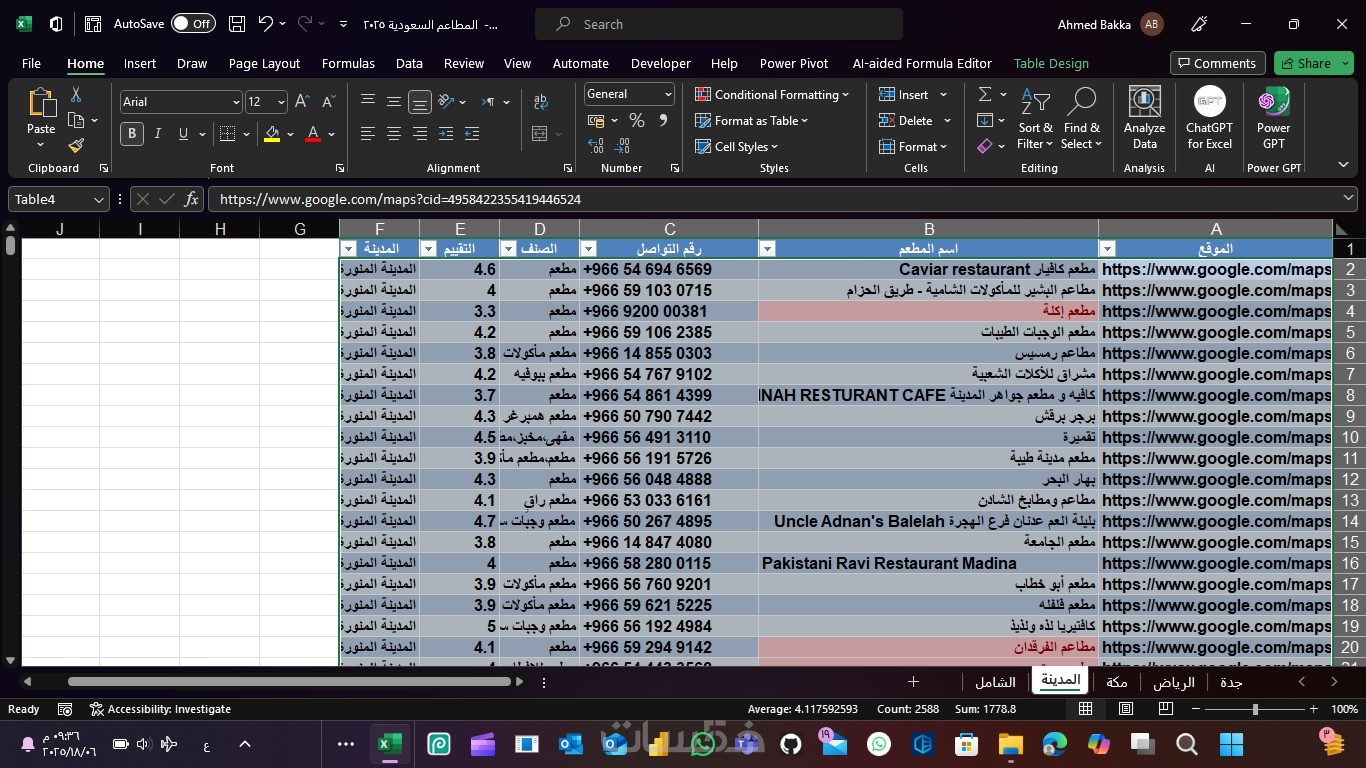This screenshot has height=768, width=1366.
Task: Open filter dropdown for التقييم column
Action: [x=428, y=249]
